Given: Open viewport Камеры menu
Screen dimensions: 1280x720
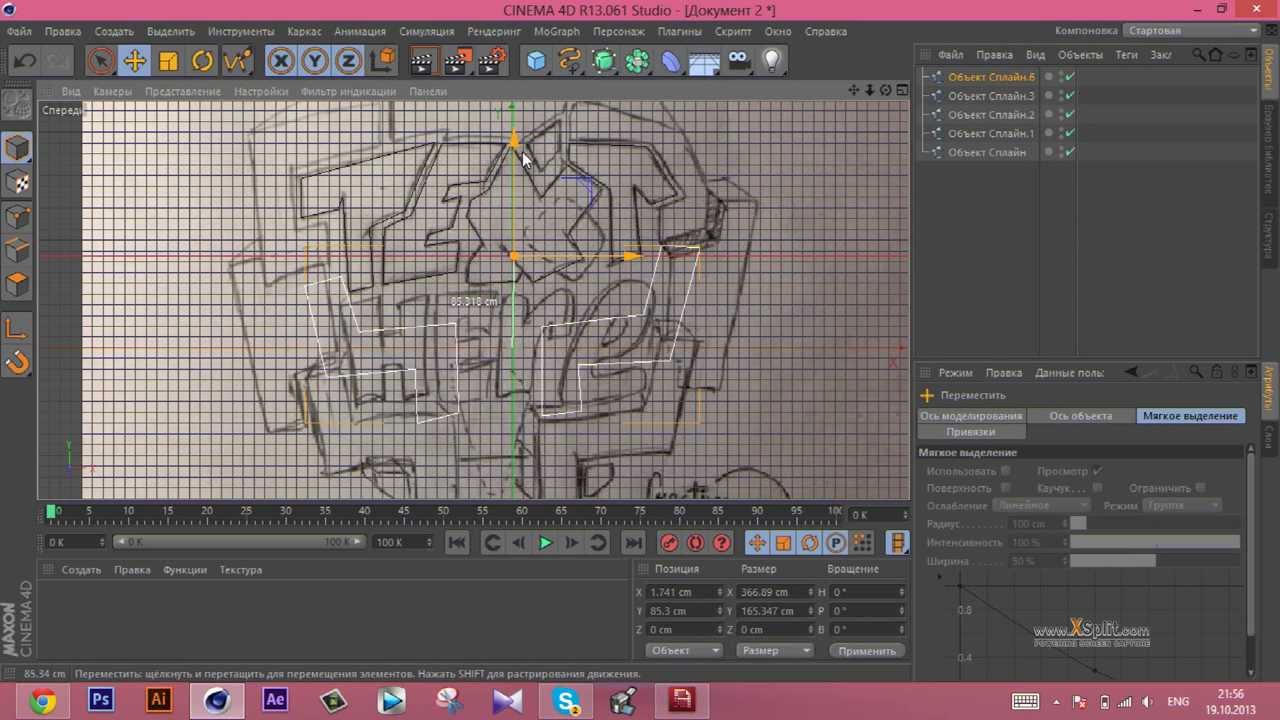Looking at the screenshot, I should pyautogui.click(x=112, y=91).
